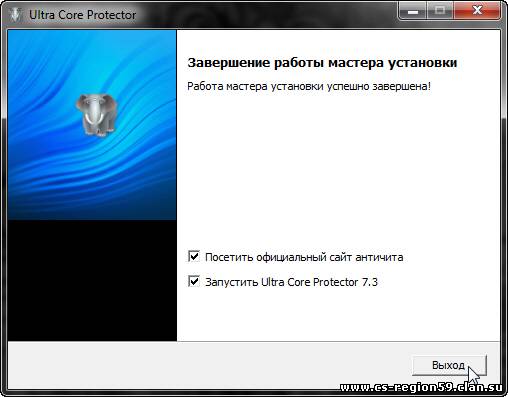This screenshot has height=397, width=508.
Task: Open the www.cs-region59.clan.su watermark link
Action: [x=421, y=388]
